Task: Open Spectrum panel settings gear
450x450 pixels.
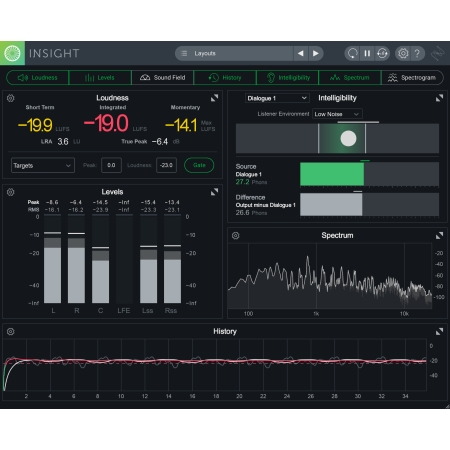Action: pos(236,235)
